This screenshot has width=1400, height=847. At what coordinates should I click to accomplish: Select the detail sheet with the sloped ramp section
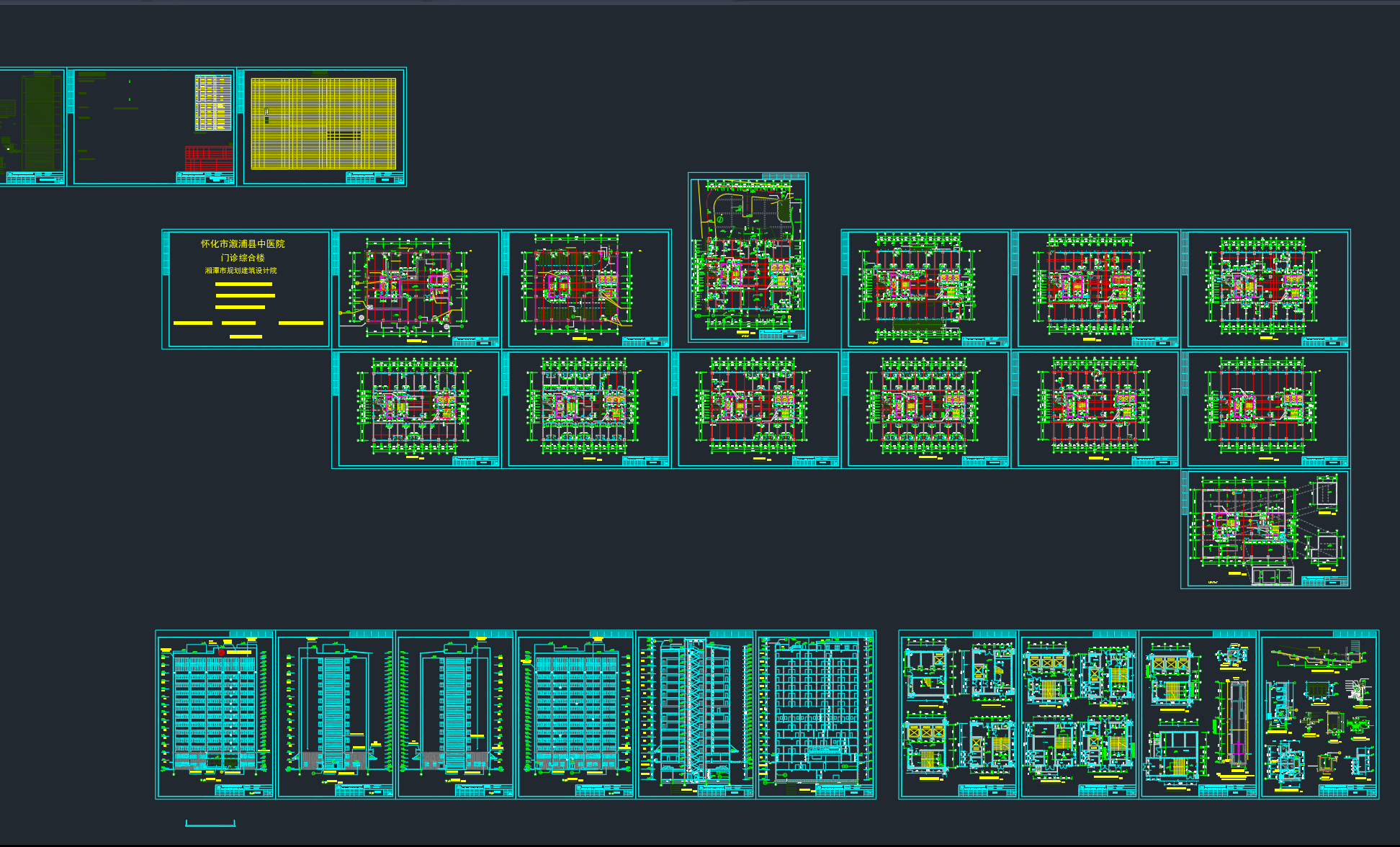tap(1319, 714)
